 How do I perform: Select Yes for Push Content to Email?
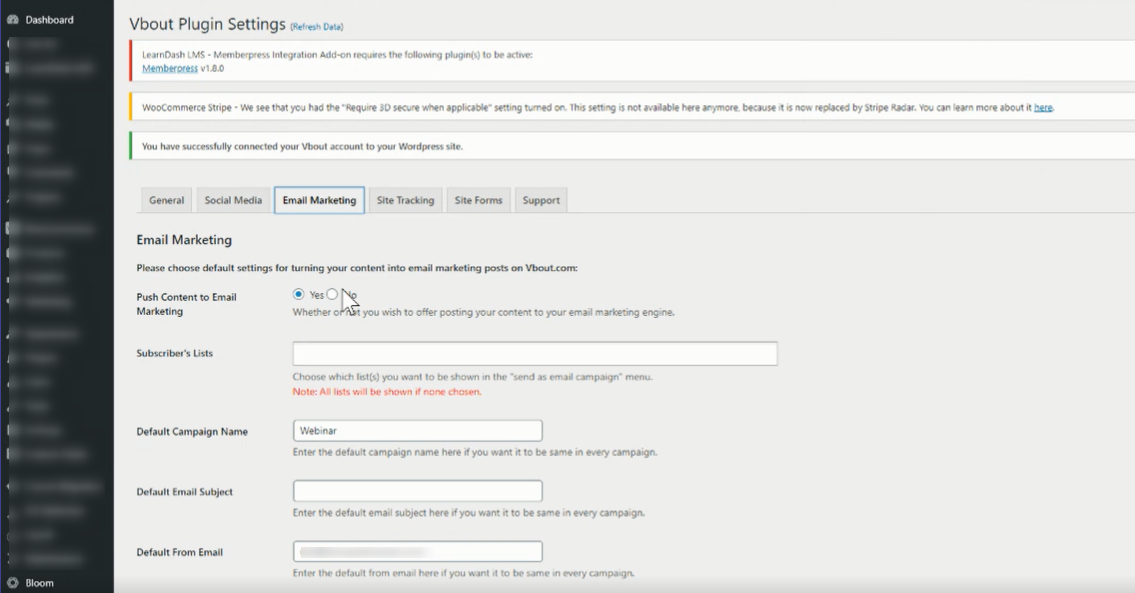click(298, 294)
